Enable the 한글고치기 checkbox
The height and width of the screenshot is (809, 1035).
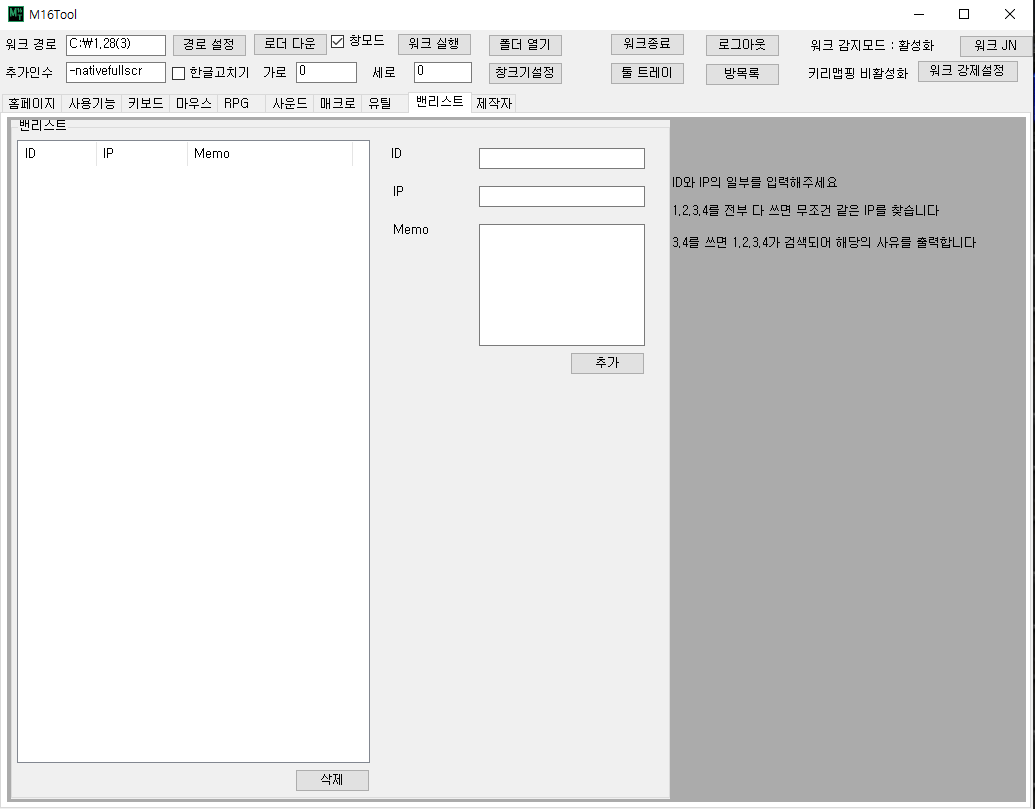pyautogui.click(x=179, y=73)
